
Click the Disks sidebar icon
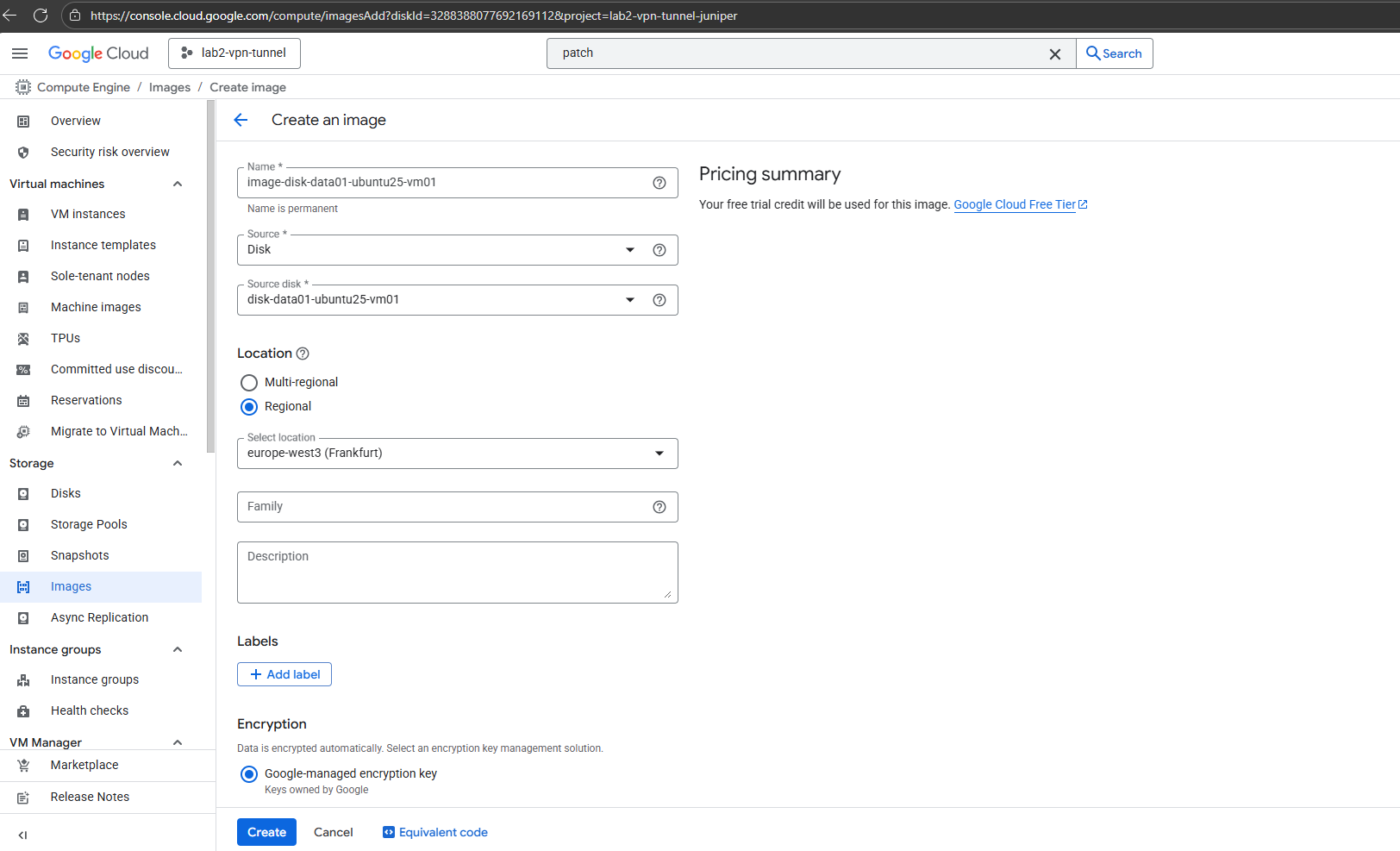[23, 494]
